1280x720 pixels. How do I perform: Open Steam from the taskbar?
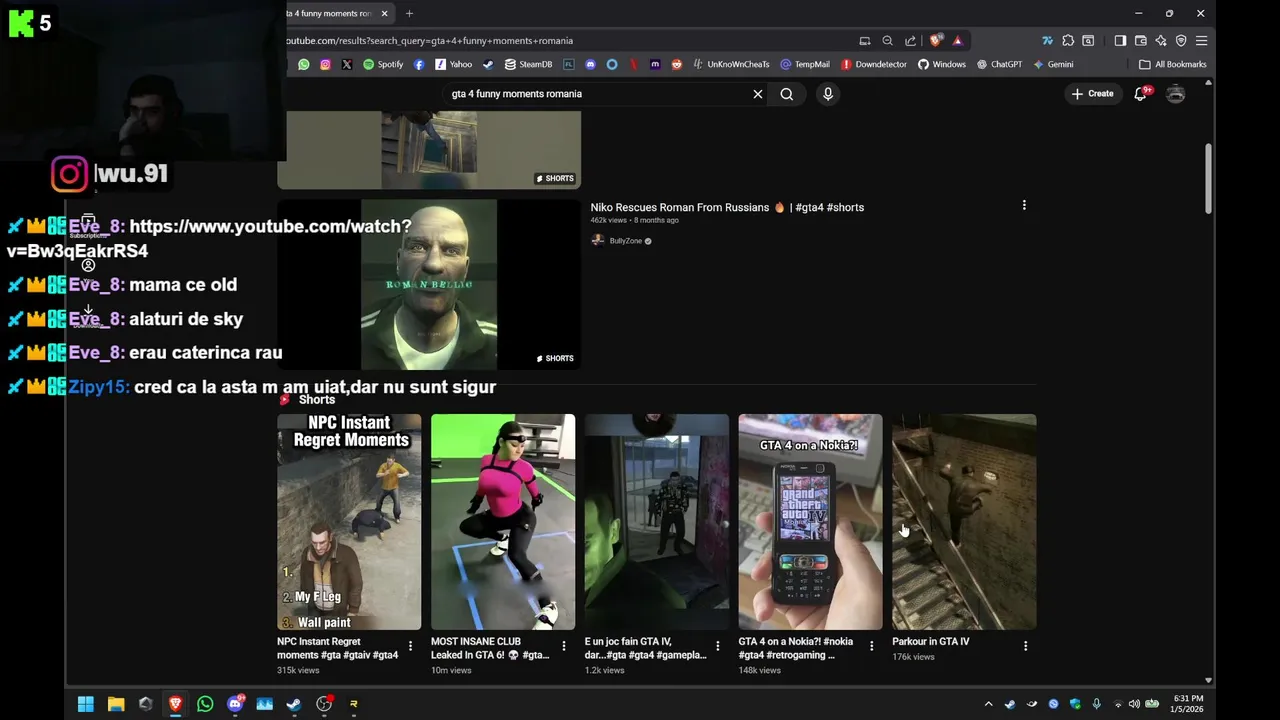point(294,704)
